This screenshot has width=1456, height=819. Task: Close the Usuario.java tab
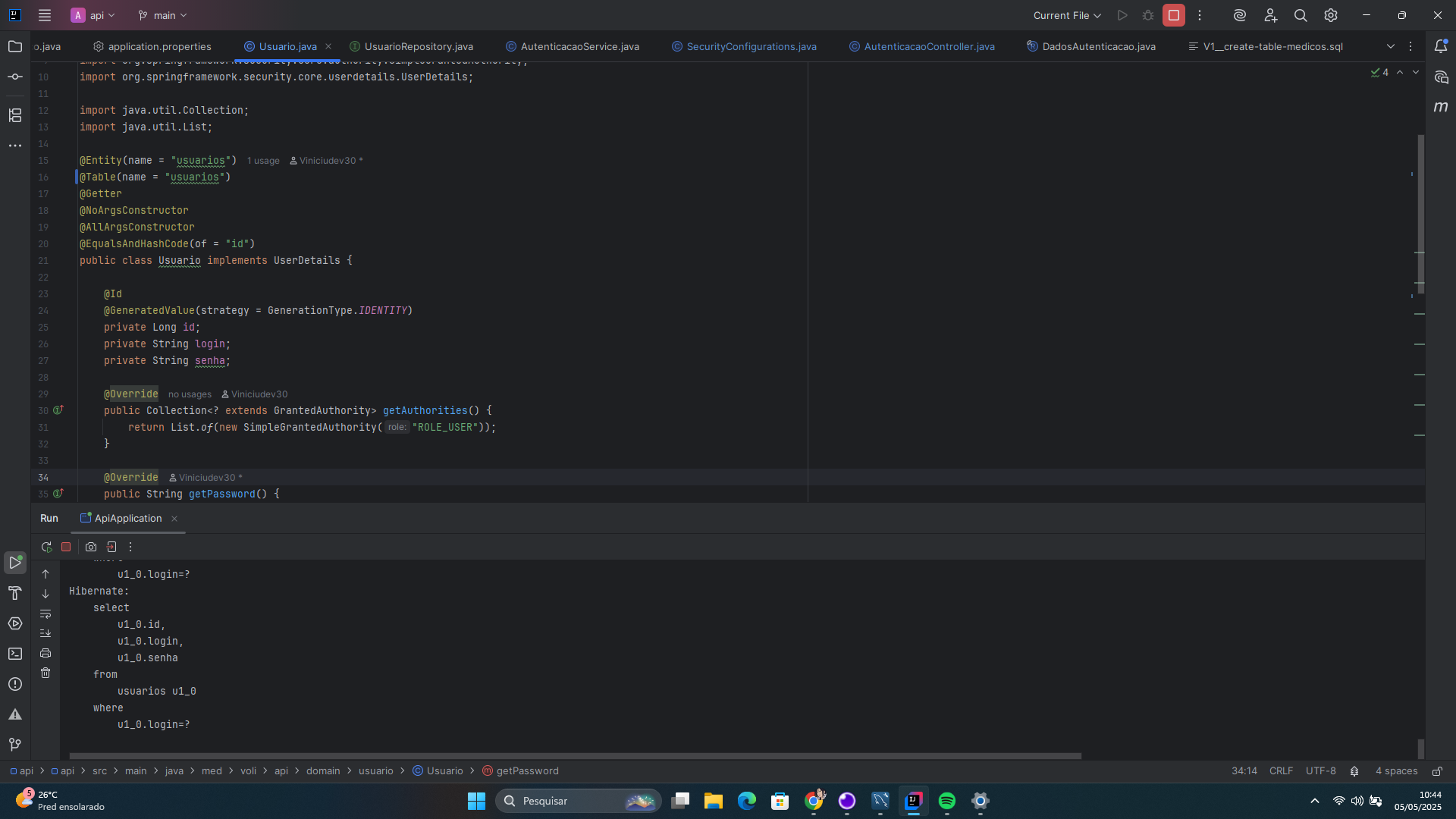click(x=328, y=46)
